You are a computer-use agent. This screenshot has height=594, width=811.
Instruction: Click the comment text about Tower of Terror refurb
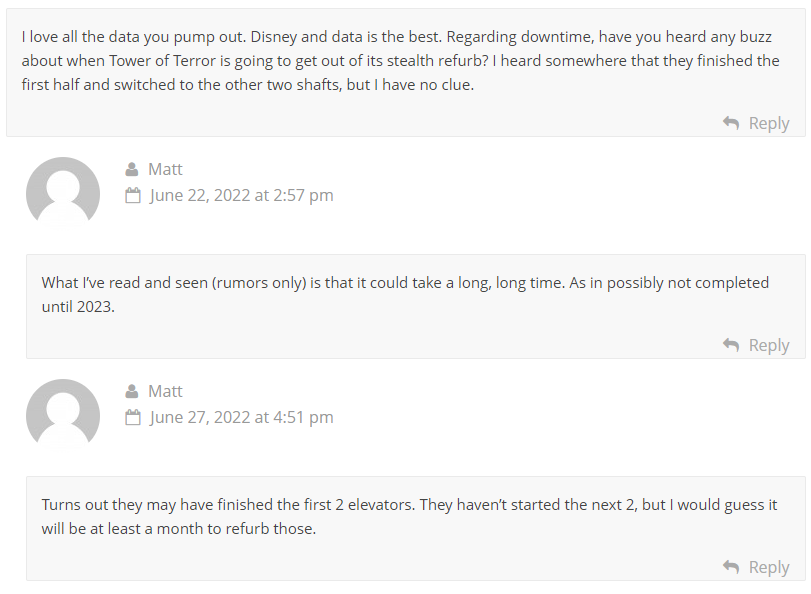[x=400, y=61]
